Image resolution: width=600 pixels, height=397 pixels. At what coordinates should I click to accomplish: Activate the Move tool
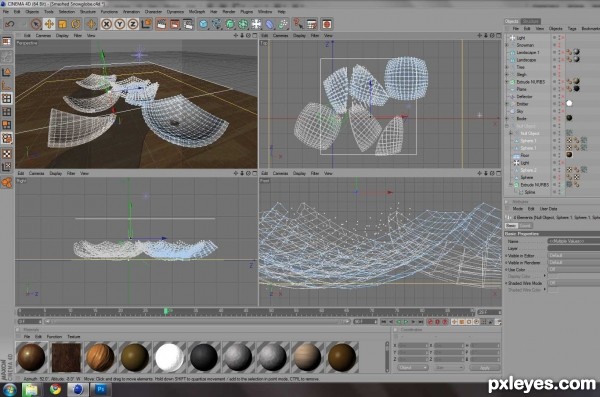pos(49,24)
